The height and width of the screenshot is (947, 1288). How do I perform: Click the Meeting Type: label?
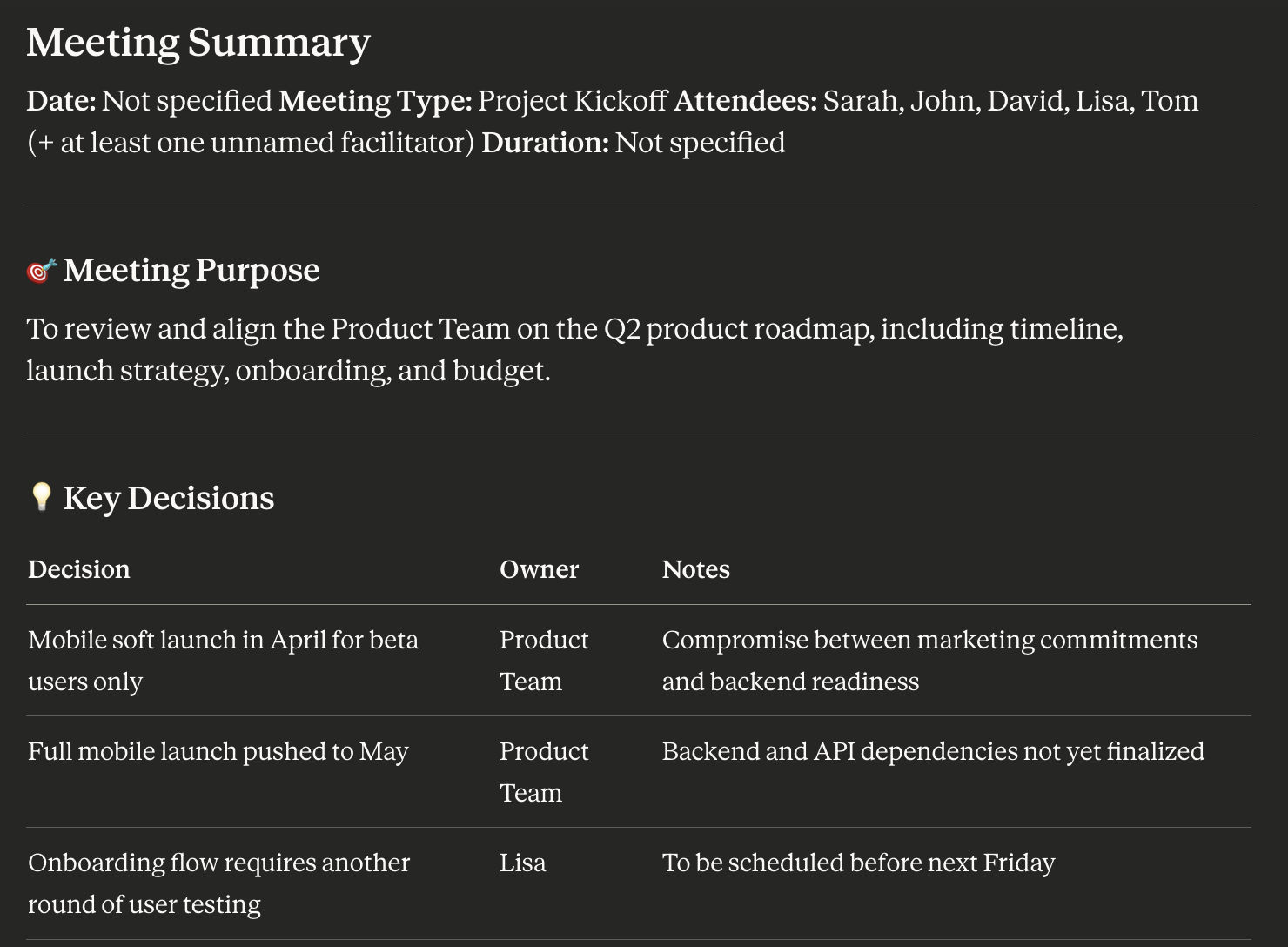pos(375,101)
